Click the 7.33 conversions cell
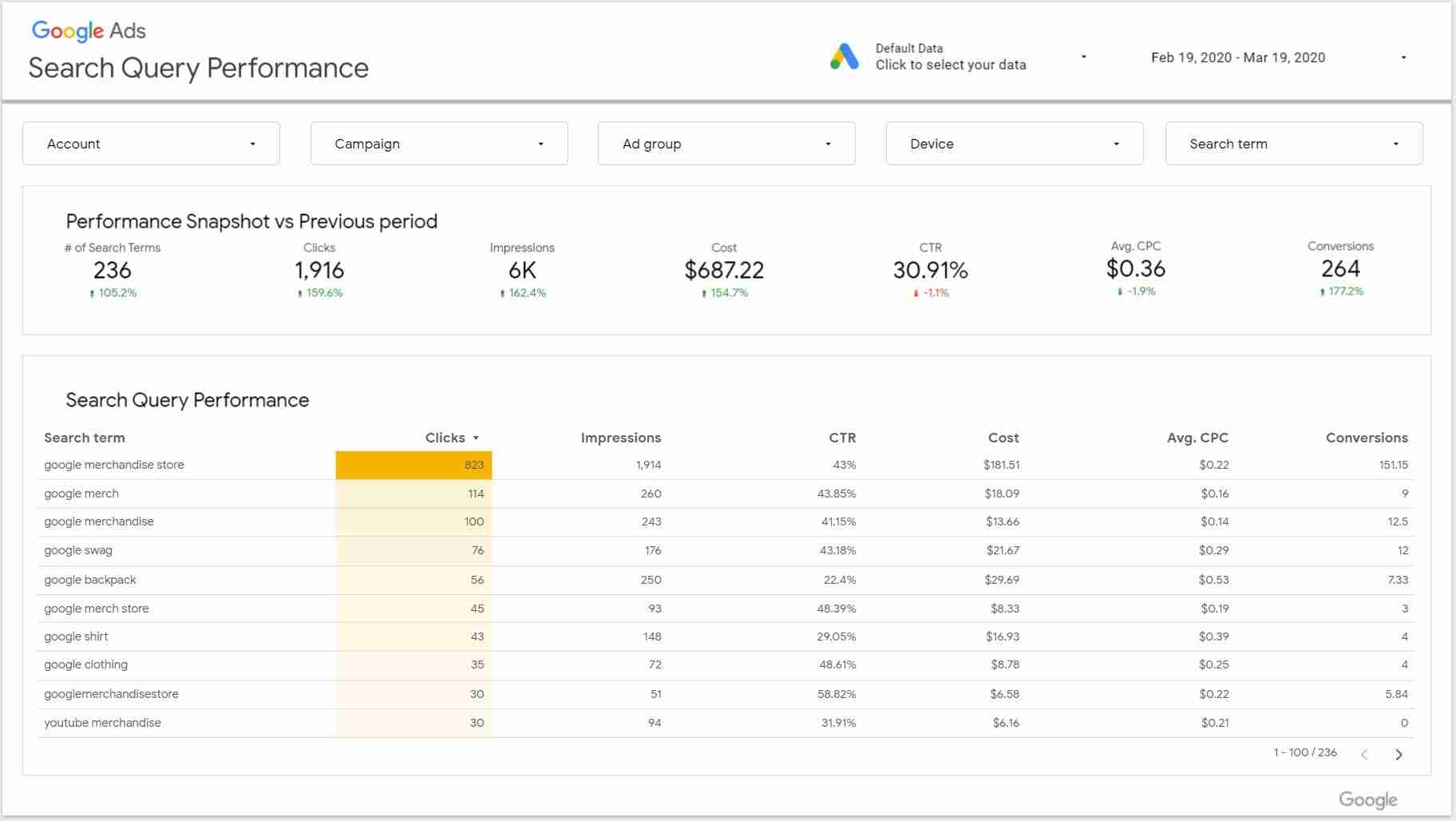 tap(1398, 580)
